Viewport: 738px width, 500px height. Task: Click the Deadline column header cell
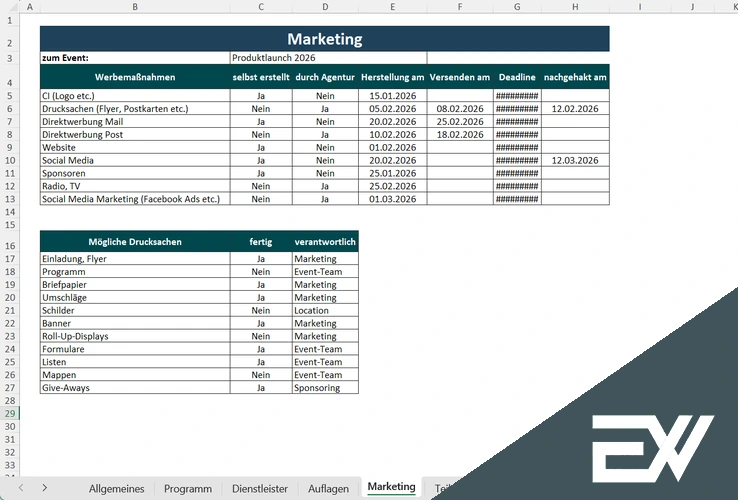(517, 77)
